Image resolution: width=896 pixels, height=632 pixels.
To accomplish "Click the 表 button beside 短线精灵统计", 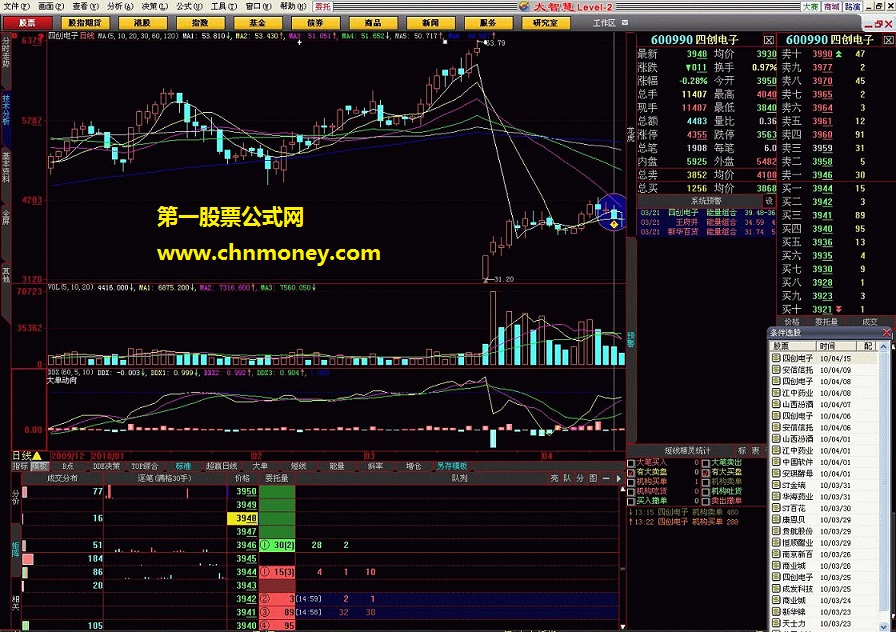I will [755, 451].
